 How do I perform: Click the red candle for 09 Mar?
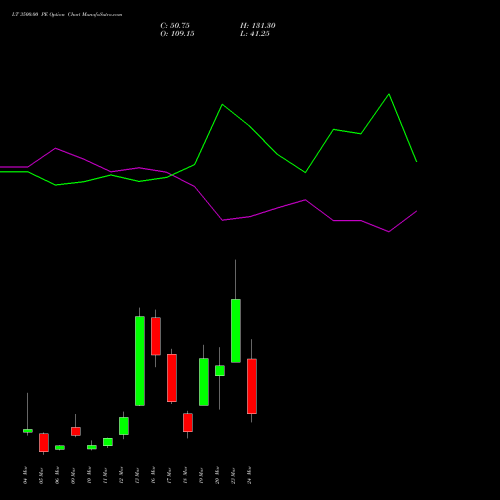coord(76,431)
